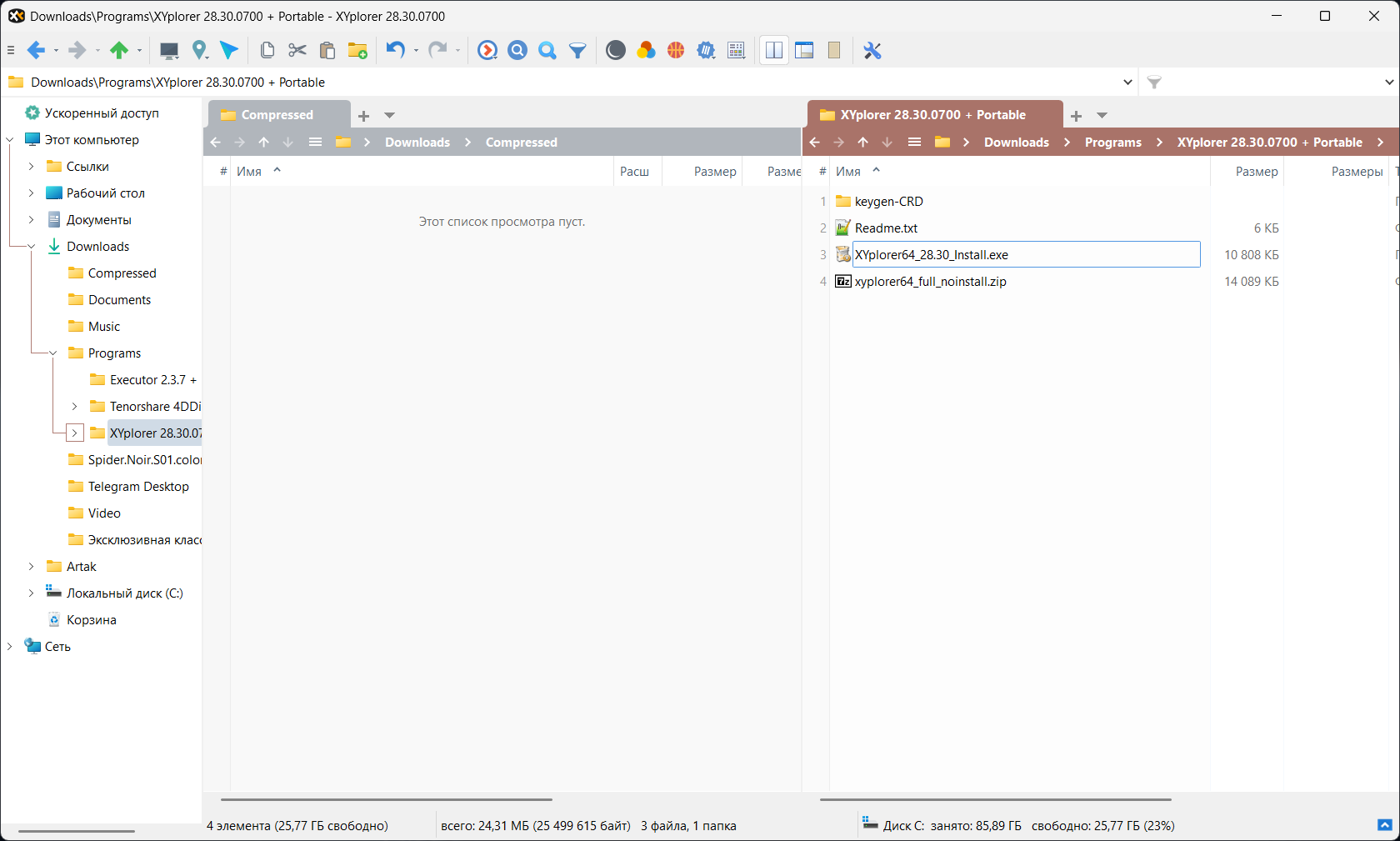Toggle dark mode with the moon icon

point(616,51)
